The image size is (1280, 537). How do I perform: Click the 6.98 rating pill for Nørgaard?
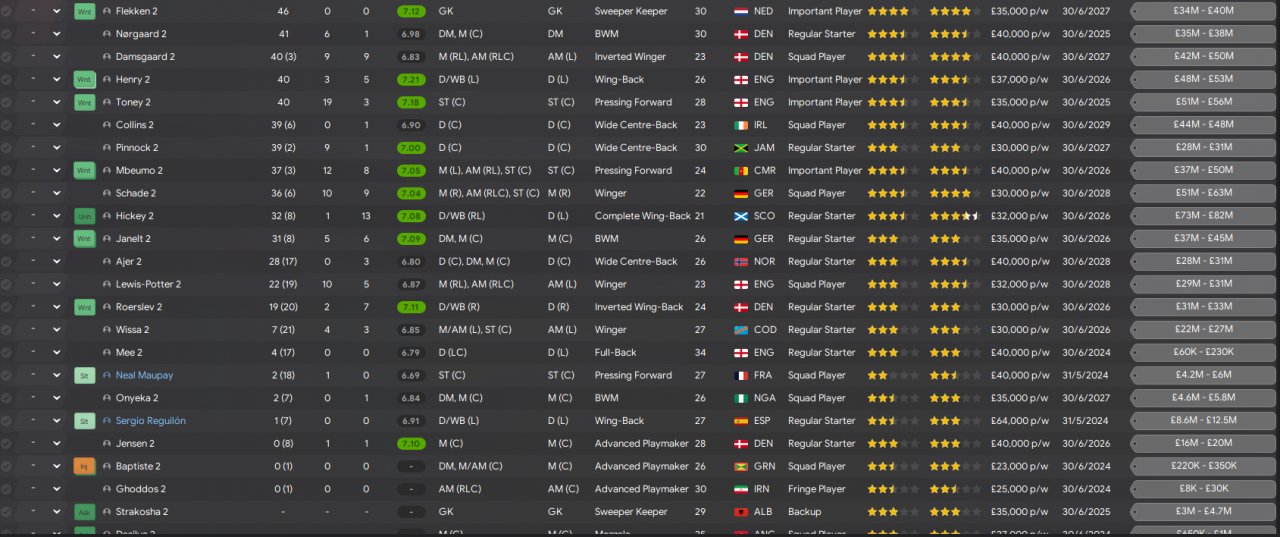click(409, 34)
